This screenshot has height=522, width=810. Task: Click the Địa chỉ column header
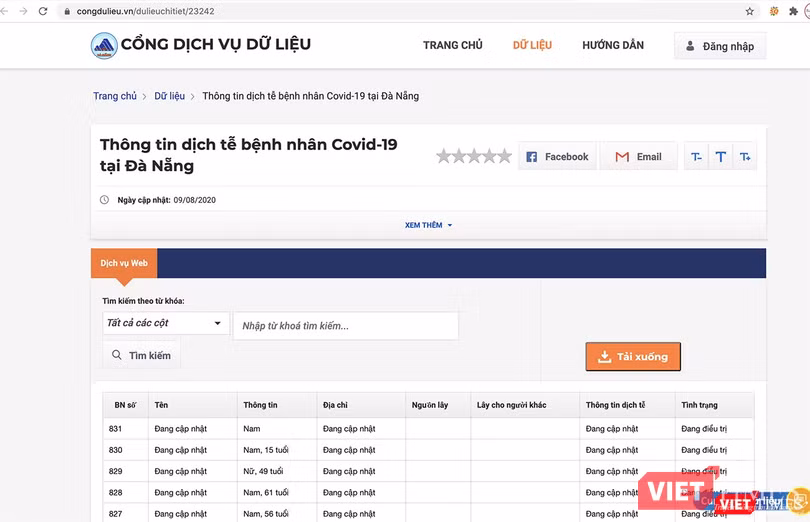click(361, 405)
